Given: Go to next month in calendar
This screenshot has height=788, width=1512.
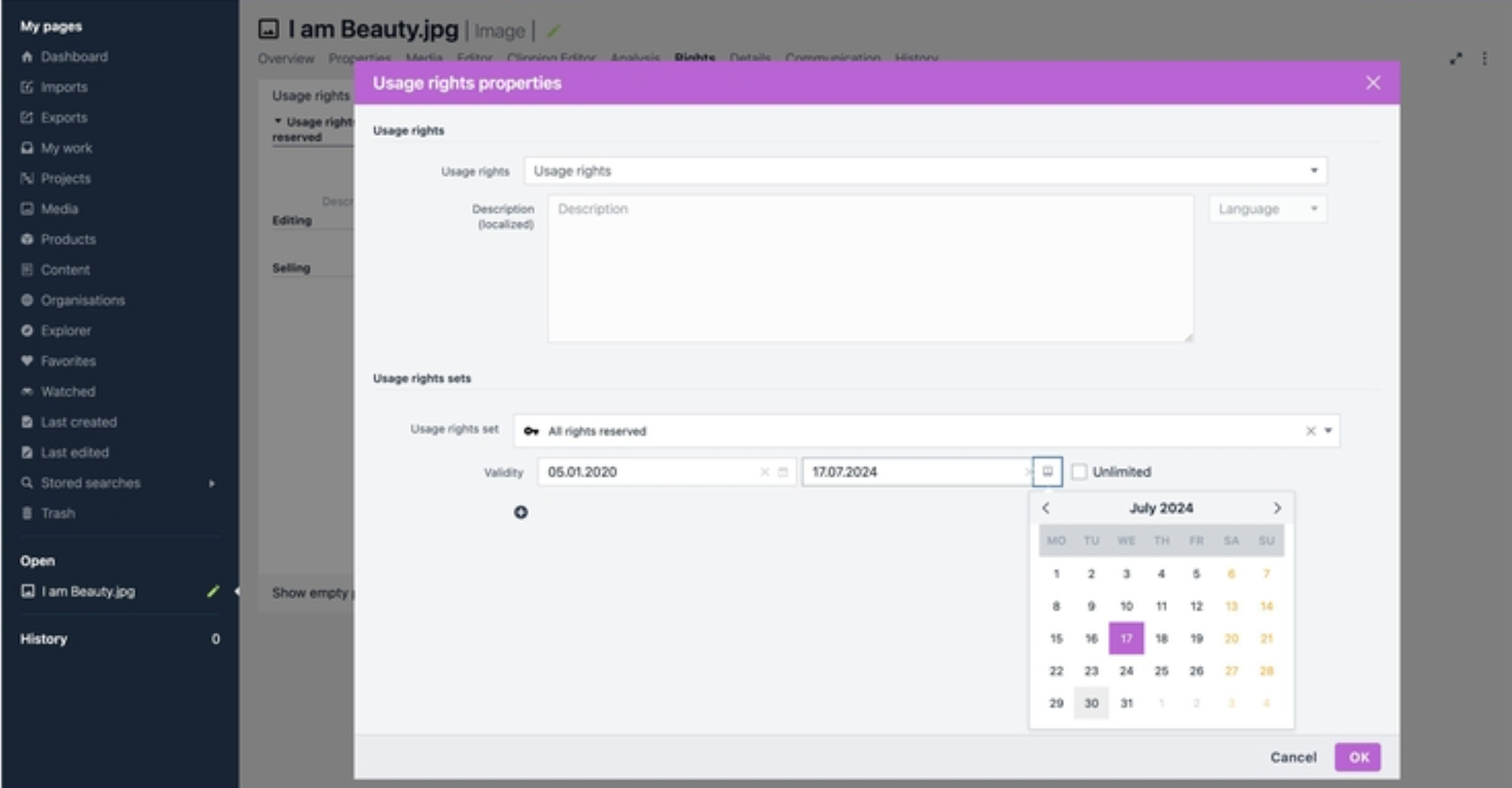Looking at the screenshot, I should (1277, 508).
